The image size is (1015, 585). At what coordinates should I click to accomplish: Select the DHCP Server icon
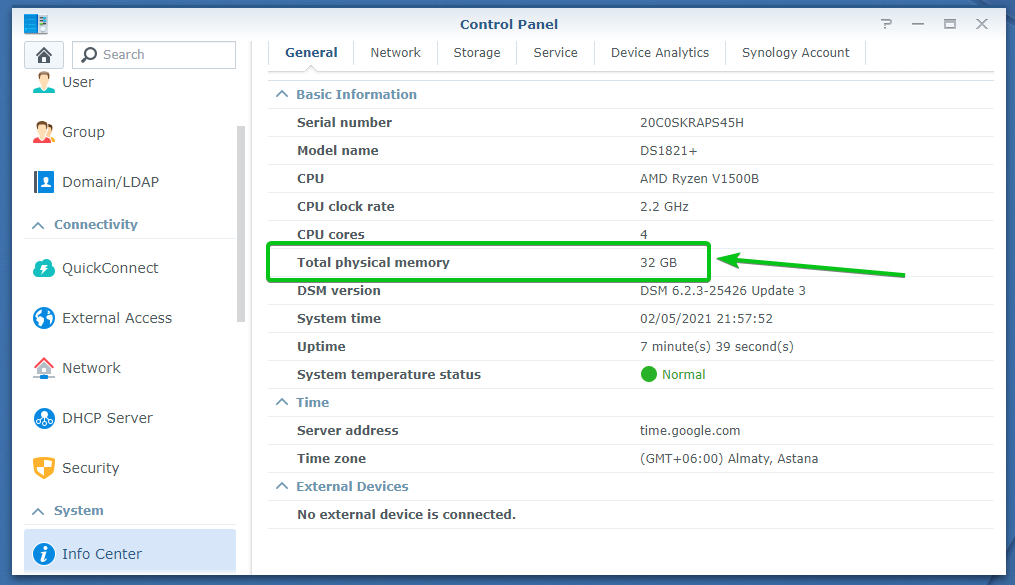pos(44,418)
